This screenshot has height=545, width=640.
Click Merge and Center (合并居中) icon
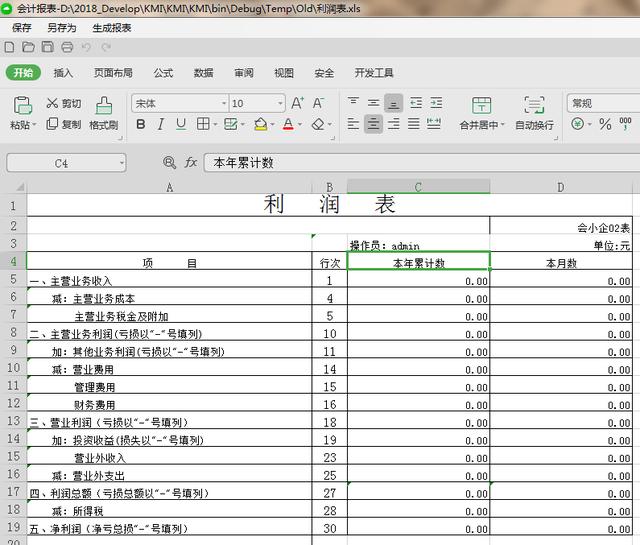click(x=482, y=105)
